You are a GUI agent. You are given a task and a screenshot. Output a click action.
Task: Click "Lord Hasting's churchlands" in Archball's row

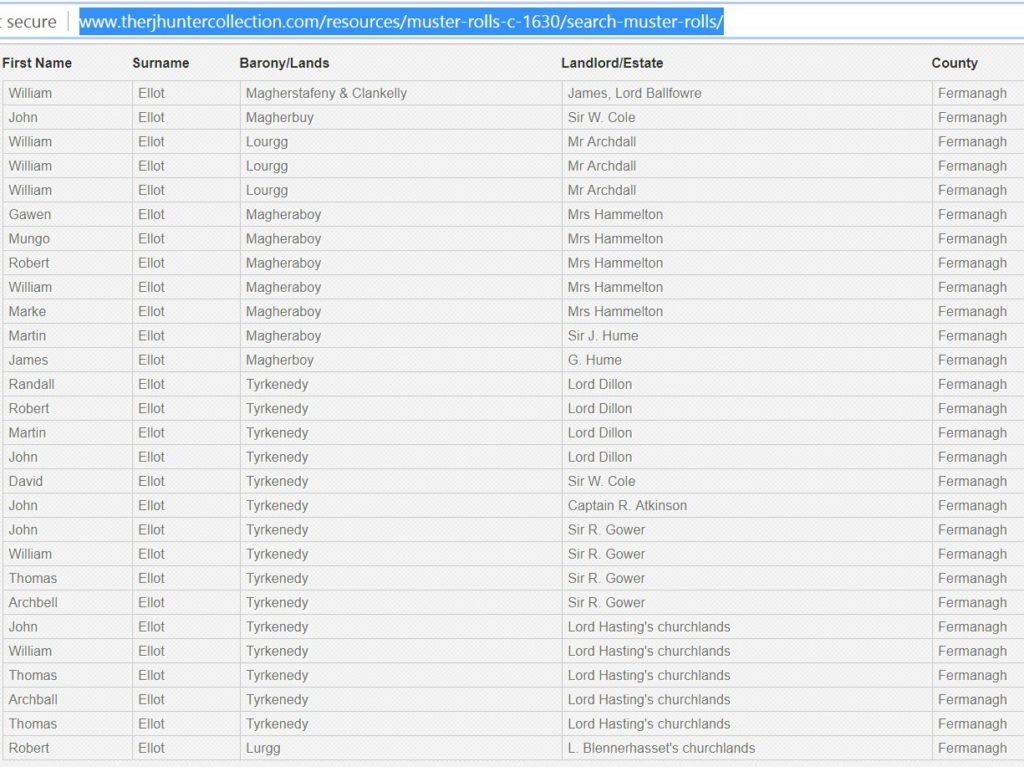pyautogui.click(x=648, y=699)
